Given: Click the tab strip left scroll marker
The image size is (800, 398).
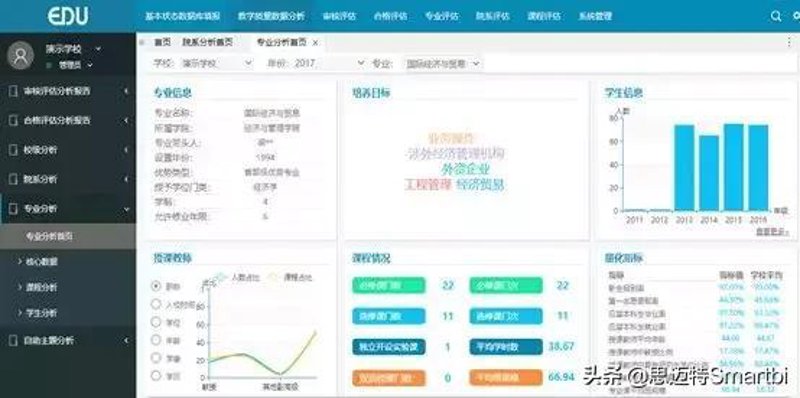Looking at the screenshot, I should (142, 42).
